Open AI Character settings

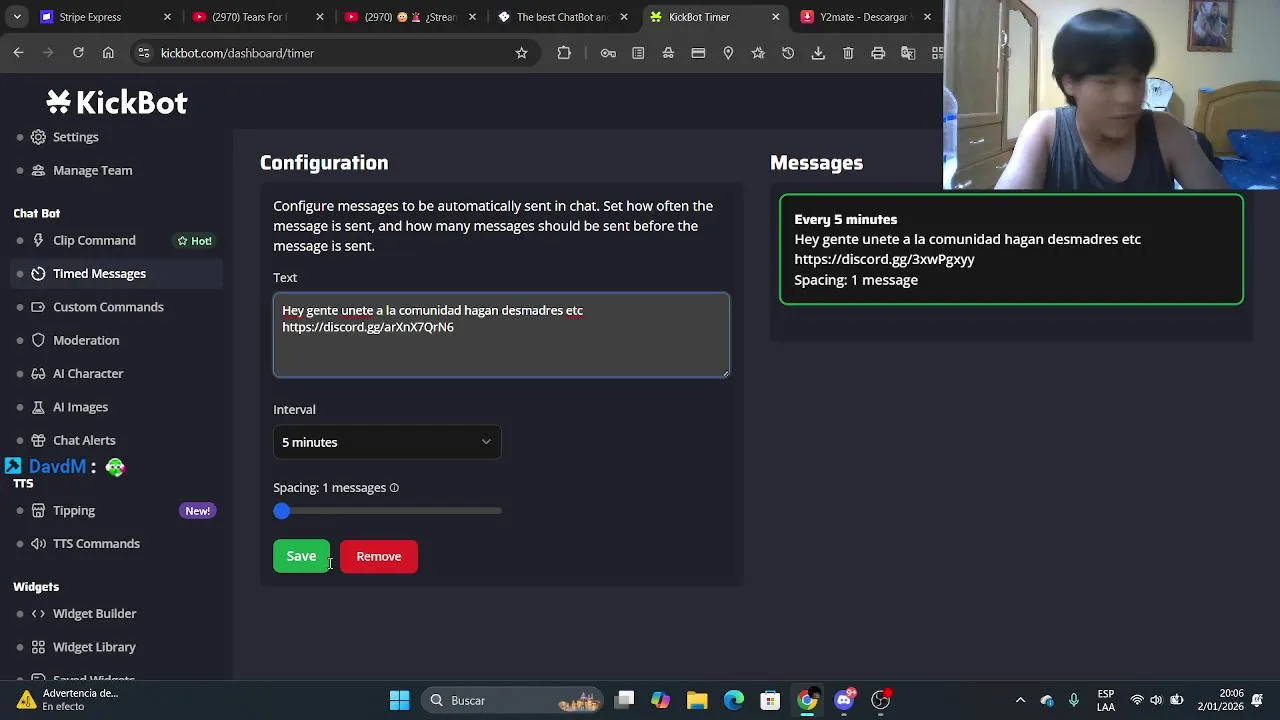coord(88,373)
